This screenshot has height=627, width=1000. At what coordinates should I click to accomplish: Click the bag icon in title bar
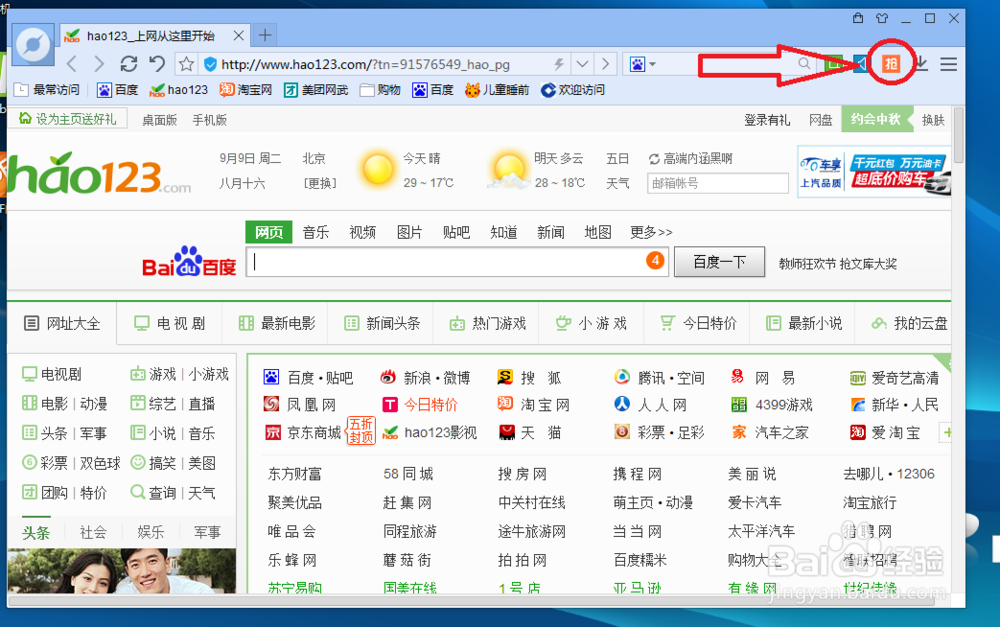[858, 18]
